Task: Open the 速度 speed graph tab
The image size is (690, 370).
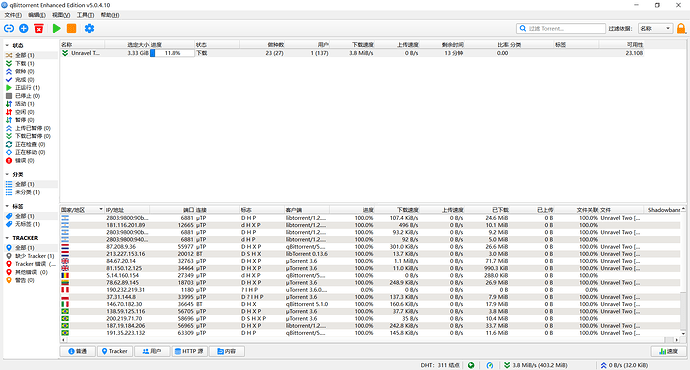Action: (668, 351)
